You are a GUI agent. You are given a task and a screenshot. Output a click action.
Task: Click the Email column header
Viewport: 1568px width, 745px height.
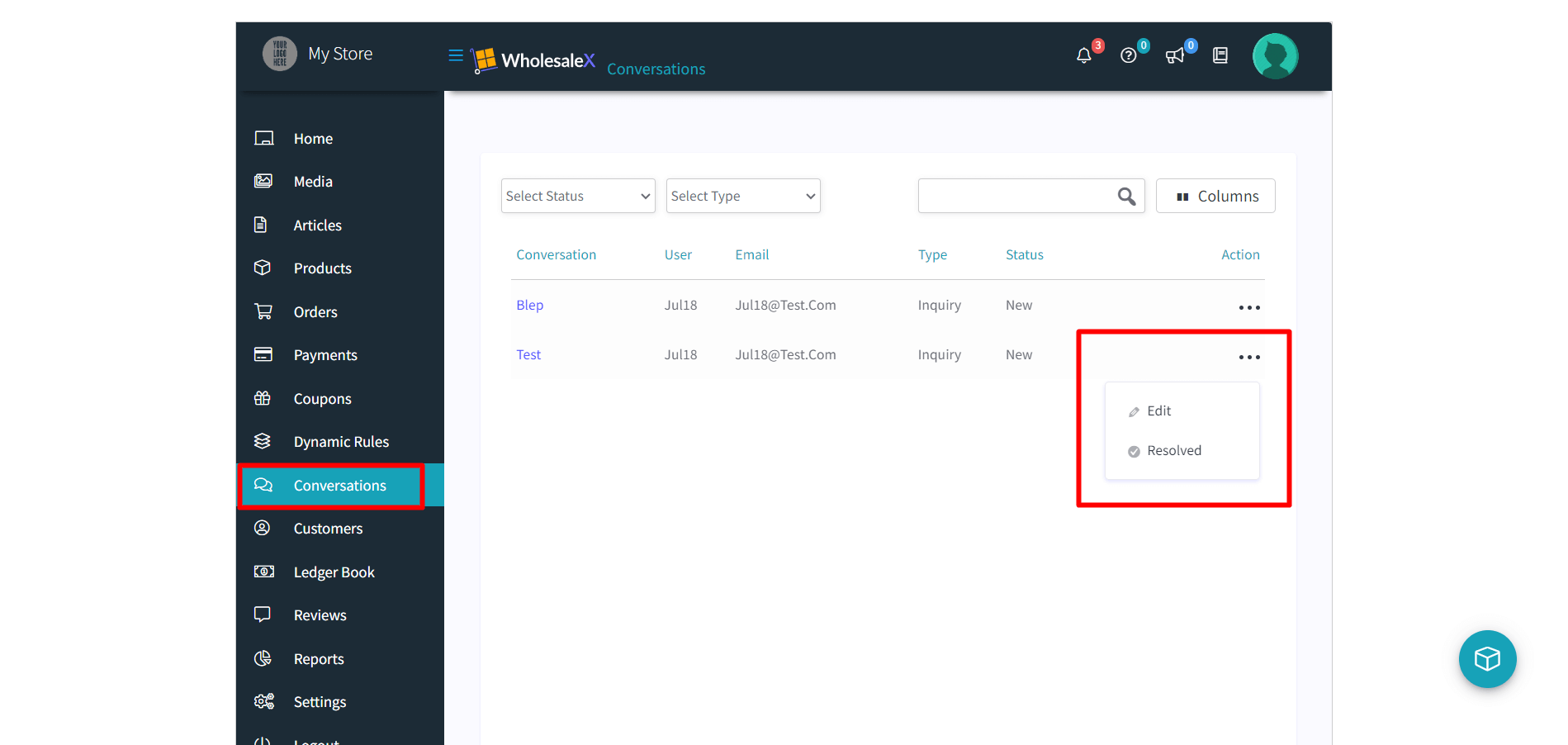point(751,254)
